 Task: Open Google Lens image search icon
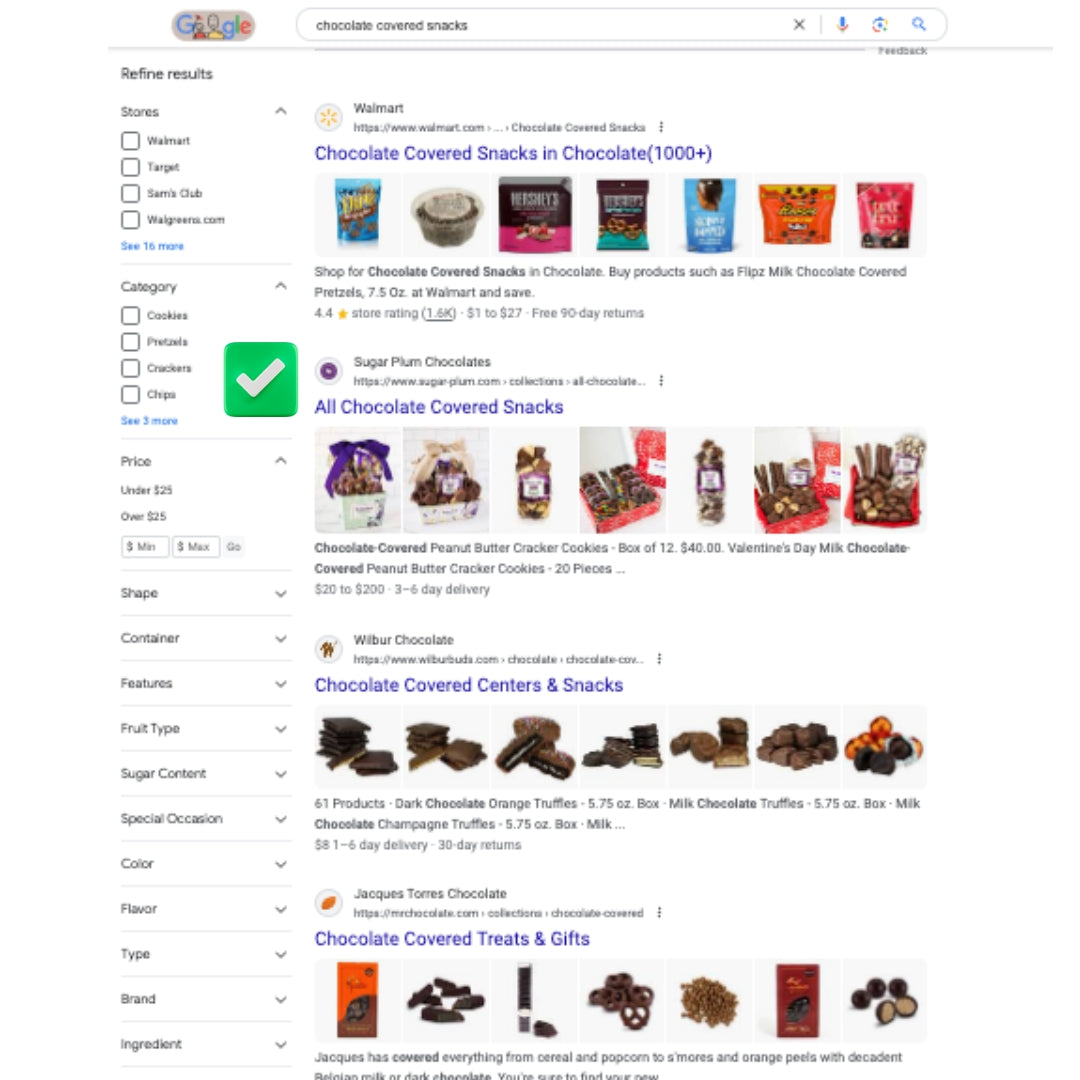tap(880, 25)
